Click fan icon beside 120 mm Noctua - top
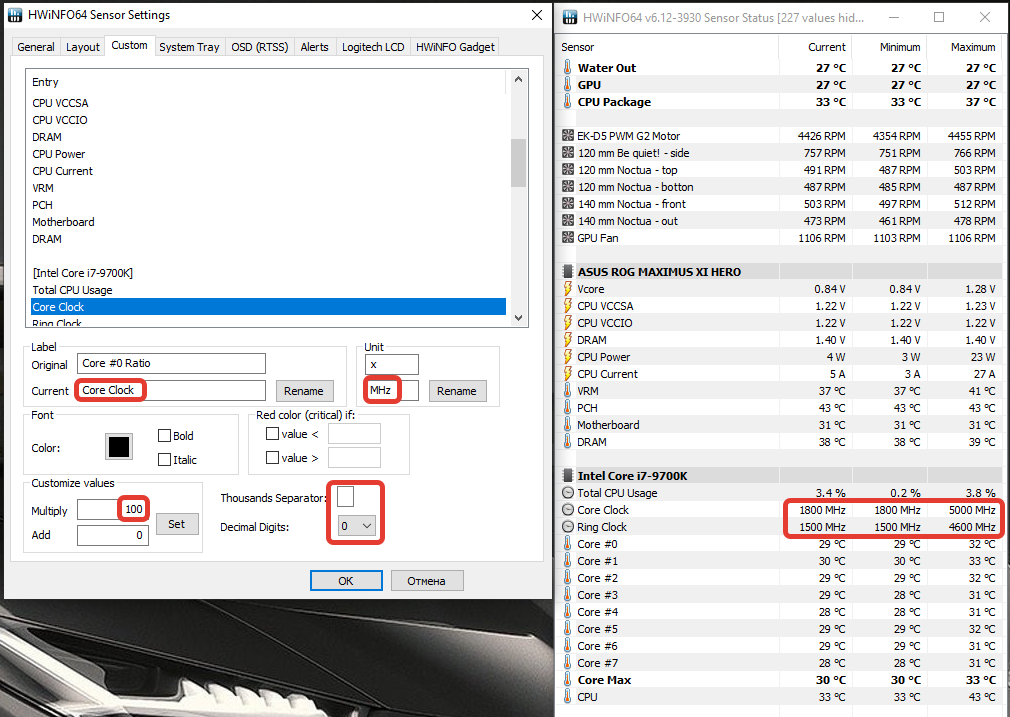 pyautogui.click(x=567, y=169)
